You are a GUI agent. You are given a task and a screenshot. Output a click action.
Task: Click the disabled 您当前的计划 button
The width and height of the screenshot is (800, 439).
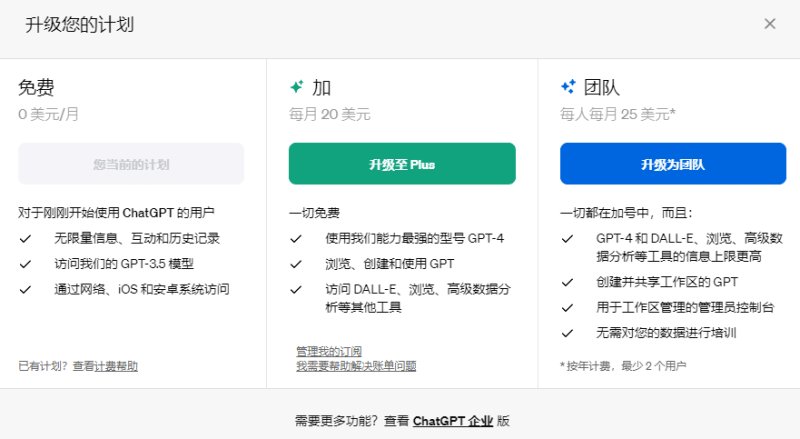click(x=131, y=164)
